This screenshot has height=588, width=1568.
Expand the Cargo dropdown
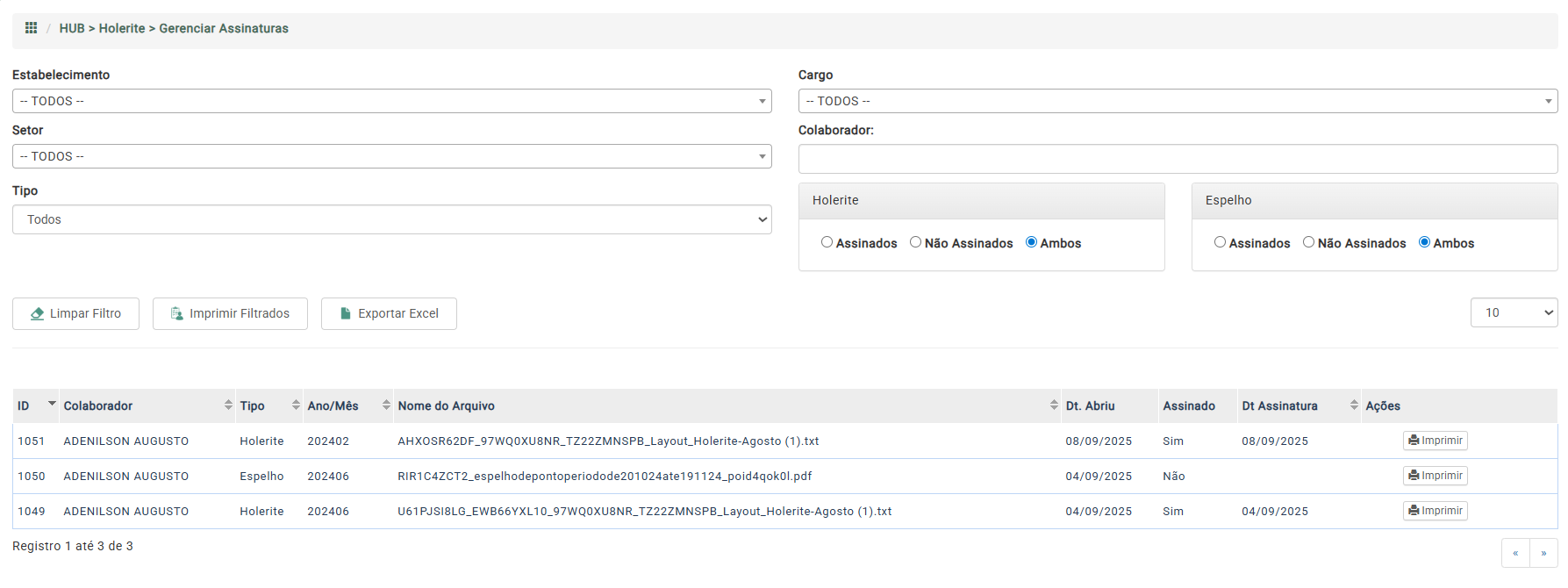(x=1178, y=101)
